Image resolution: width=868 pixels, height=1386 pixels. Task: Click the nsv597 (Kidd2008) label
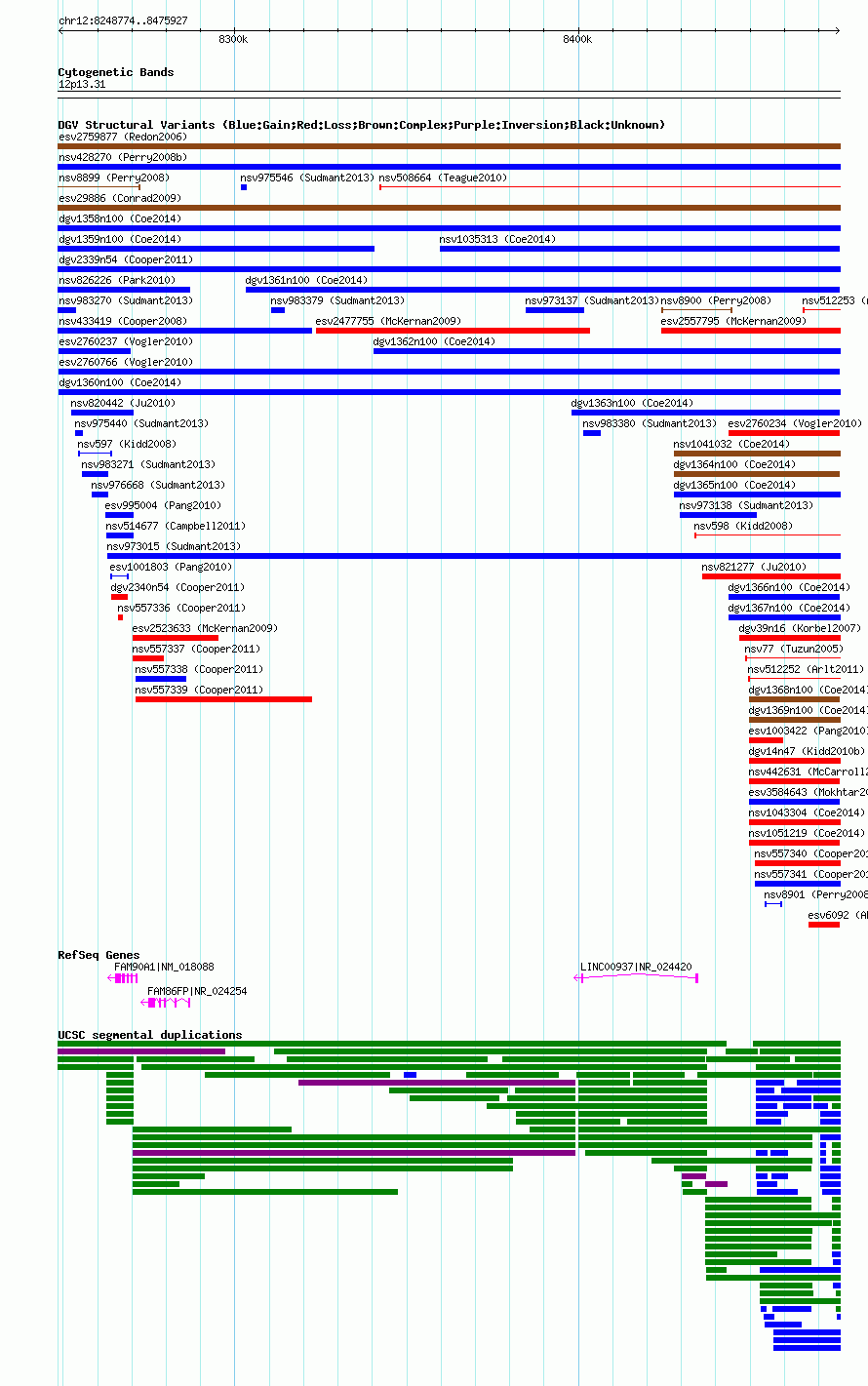(x=127, y=444)
